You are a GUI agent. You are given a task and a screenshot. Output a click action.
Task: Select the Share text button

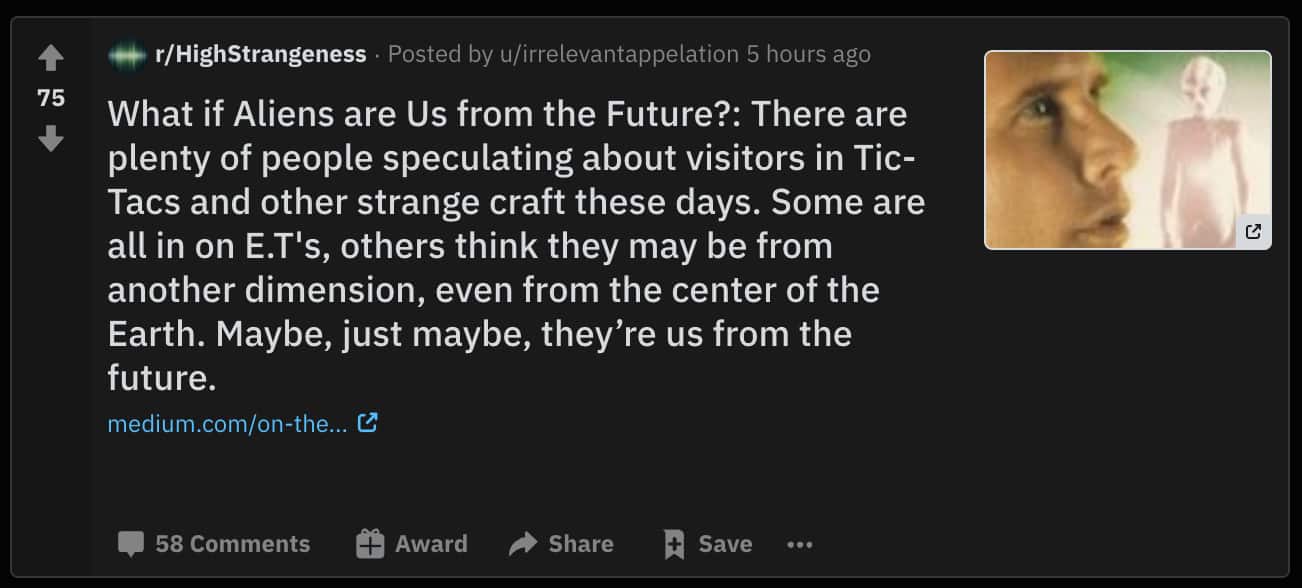[x=581, y=544]
